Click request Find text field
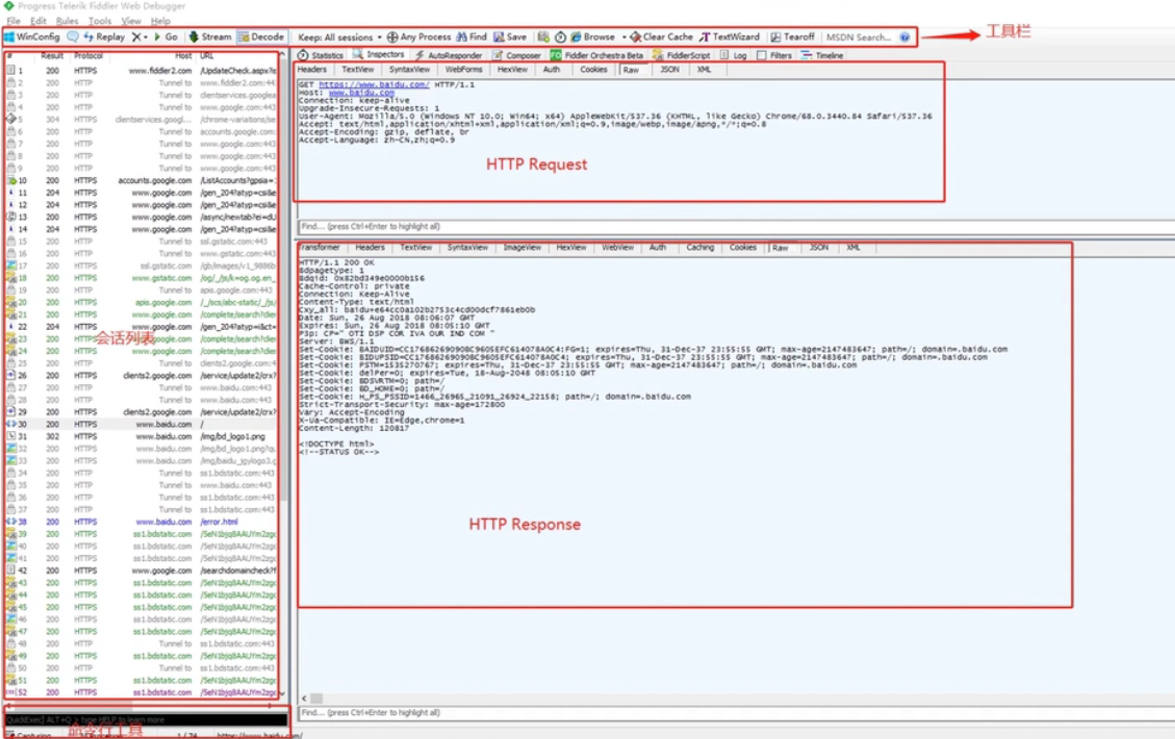 click(x=736, y=226)
